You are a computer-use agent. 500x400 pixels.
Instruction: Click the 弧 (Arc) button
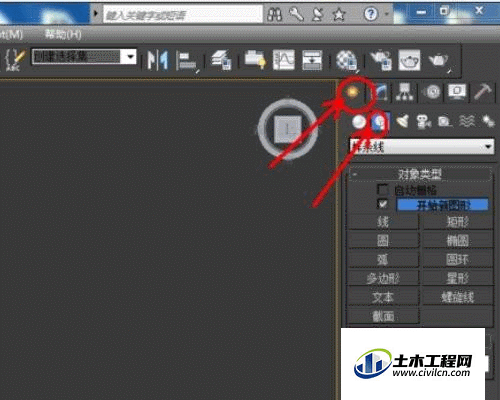(x=383, y=259)
